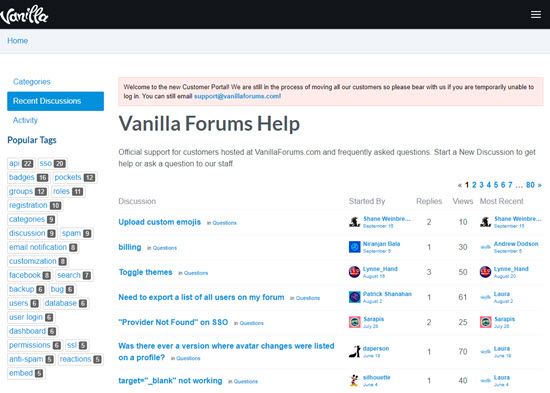
Task: Open 'Need to export a list of all users' discussion
Action: [201, 297]
